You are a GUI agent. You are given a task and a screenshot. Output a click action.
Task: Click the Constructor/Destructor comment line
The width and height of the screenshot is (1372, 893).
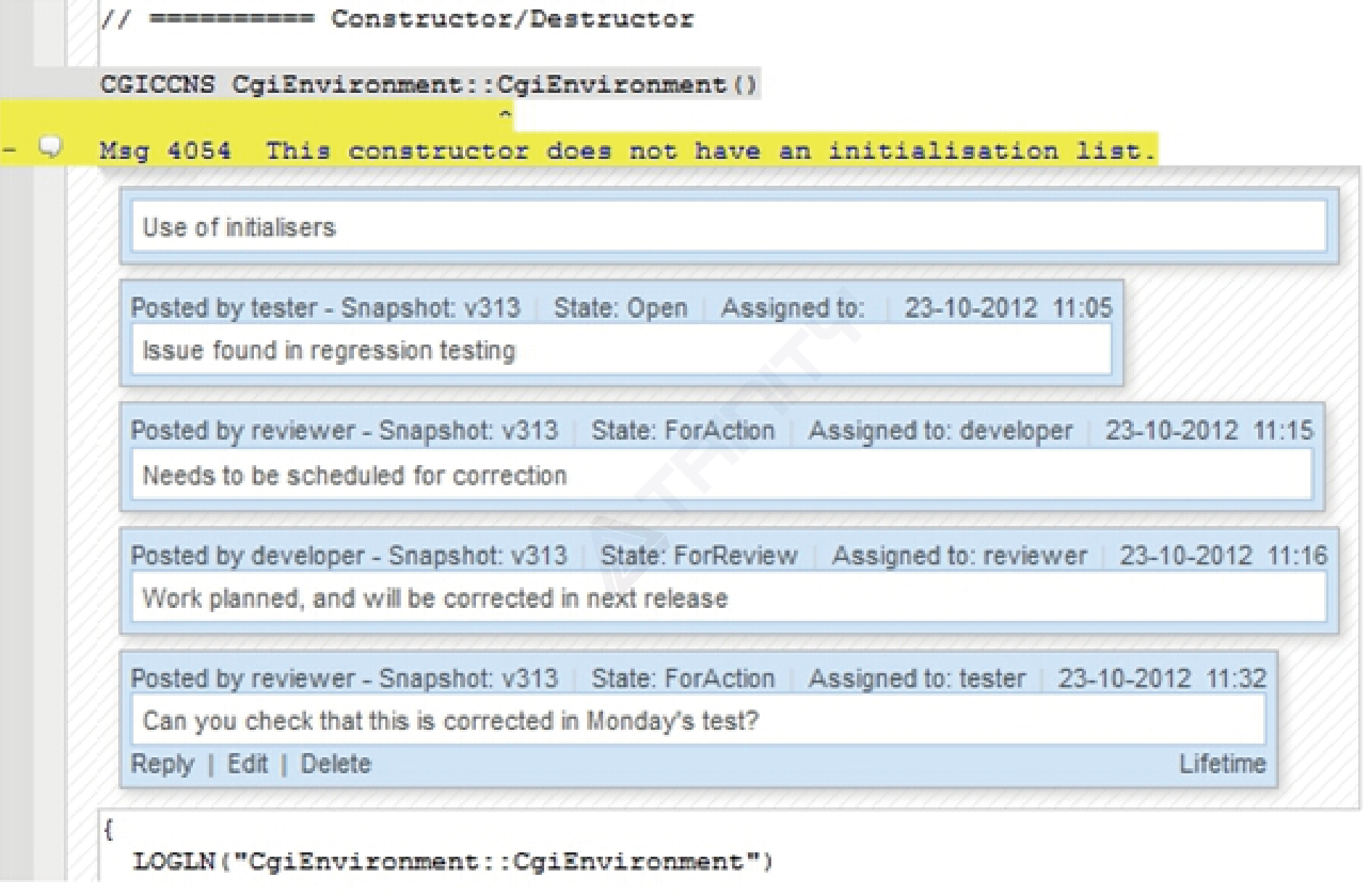point(396,19)
